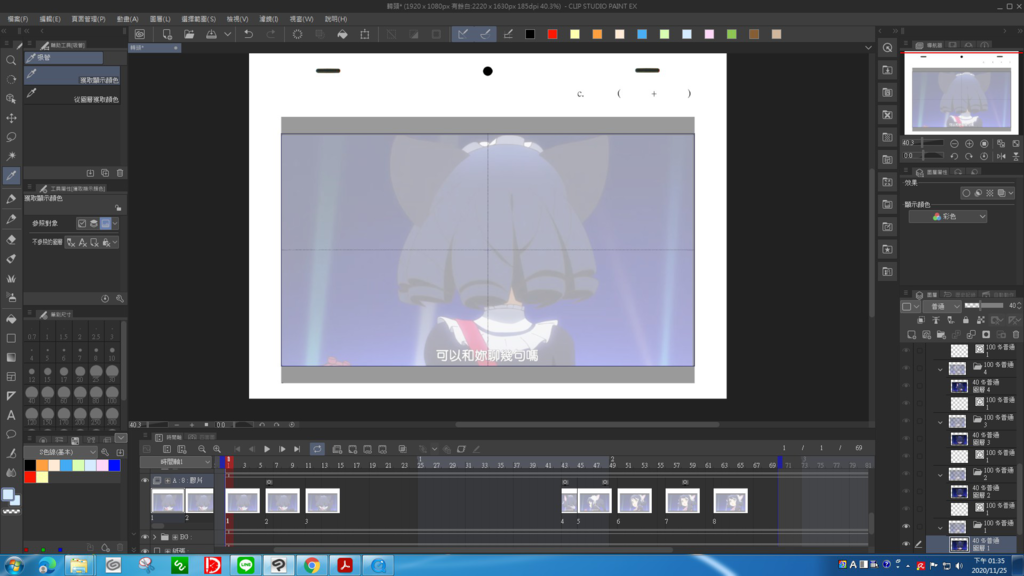Delete the layer with trash icon
1024x576 pixels.
point(1016,334)
